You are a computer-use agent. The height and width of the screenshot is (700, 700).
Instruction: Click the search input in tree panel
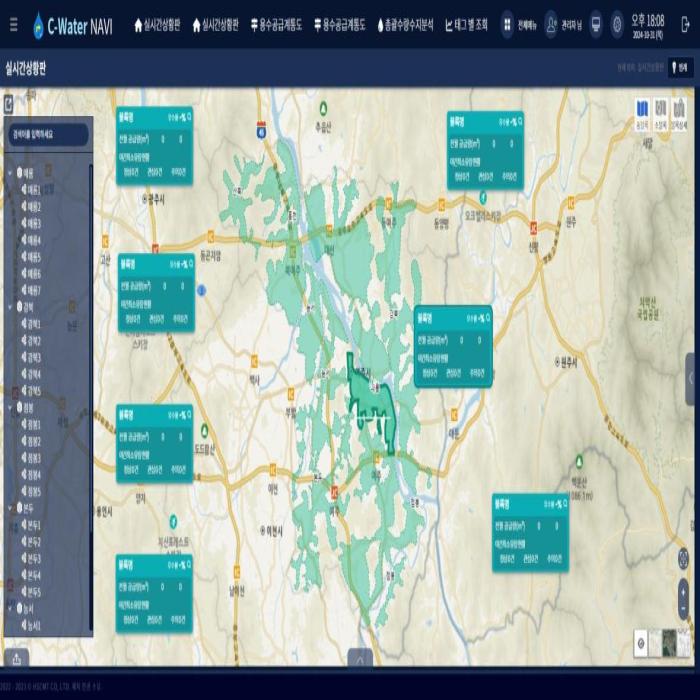tap(48, 134)
